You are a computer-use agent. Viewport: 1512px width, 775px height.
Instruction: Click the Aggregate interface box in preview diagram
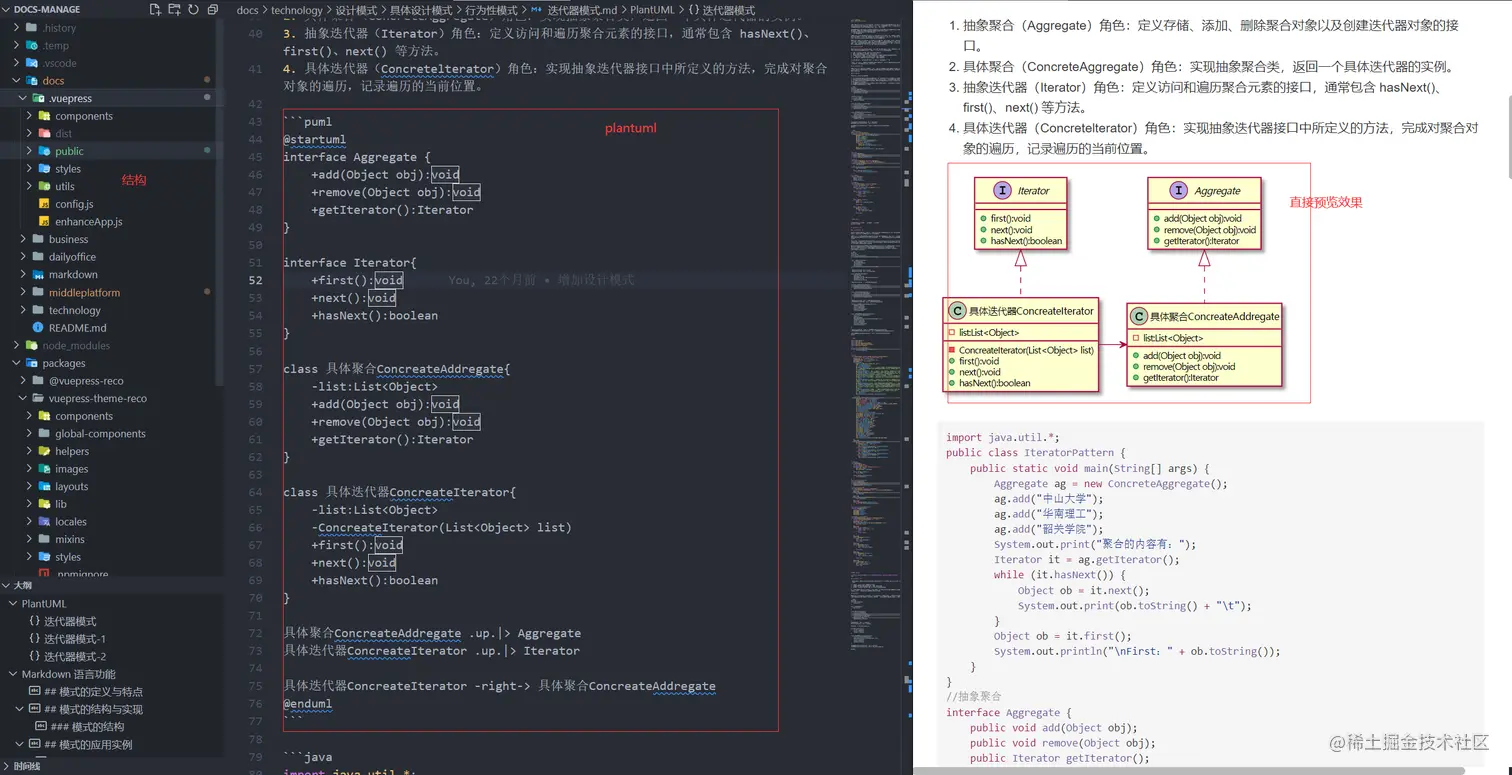1204,214
